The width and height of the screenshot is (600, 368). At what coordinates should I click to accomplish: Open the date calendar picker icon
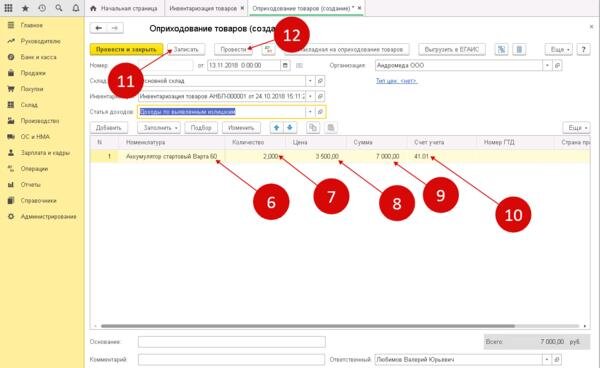[x=285, y=65]
